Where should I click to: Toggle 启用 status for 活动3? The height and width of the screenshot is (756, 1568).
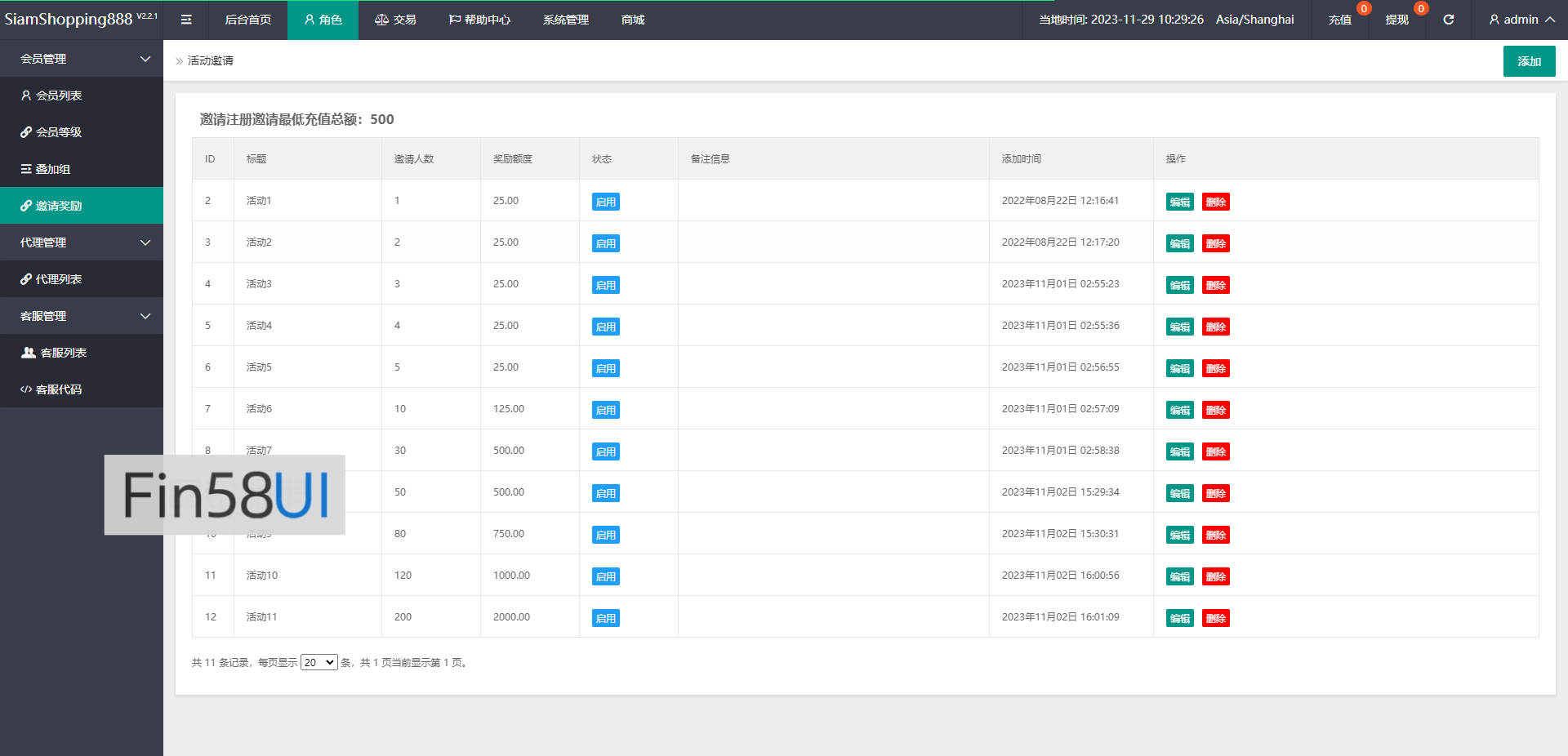click(x=606, y=285)
